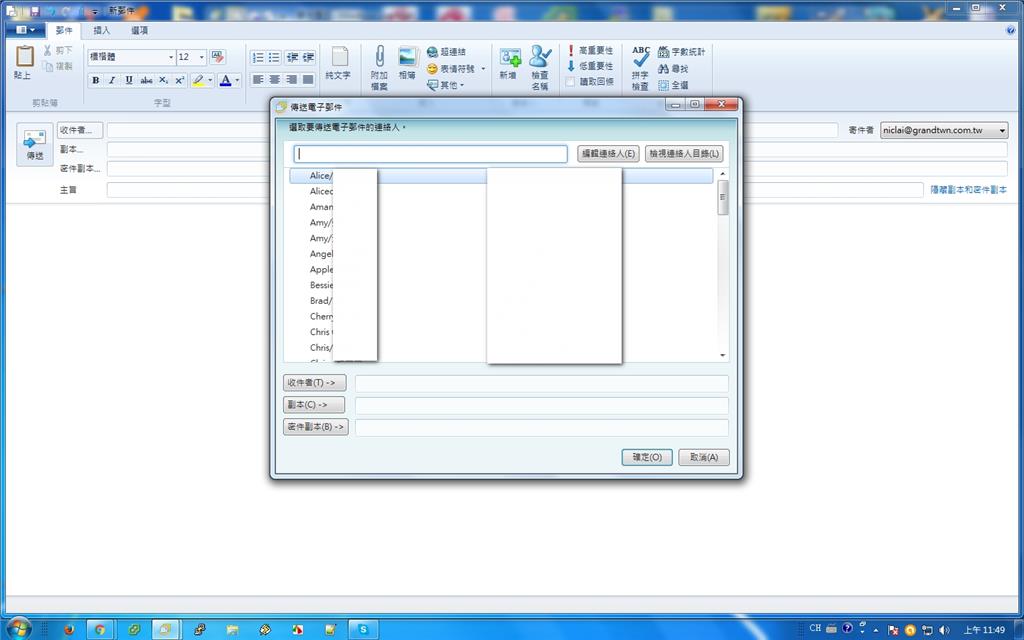Align text left
The width and height of the screenshot is (1024, 640).
pyautogui.click(x=258, y=80)
